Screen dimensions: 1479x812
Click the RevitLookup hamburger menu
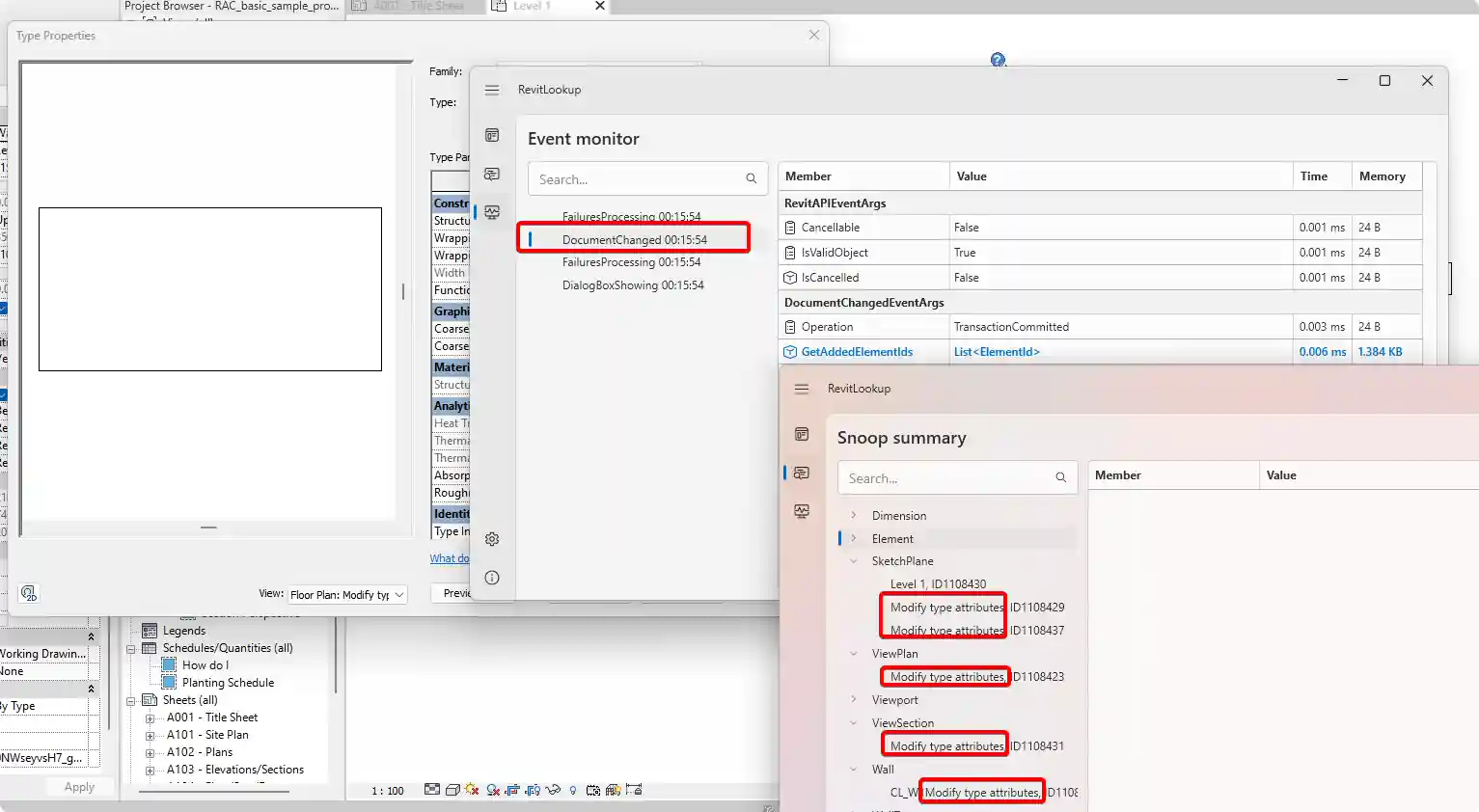point(492,90)
